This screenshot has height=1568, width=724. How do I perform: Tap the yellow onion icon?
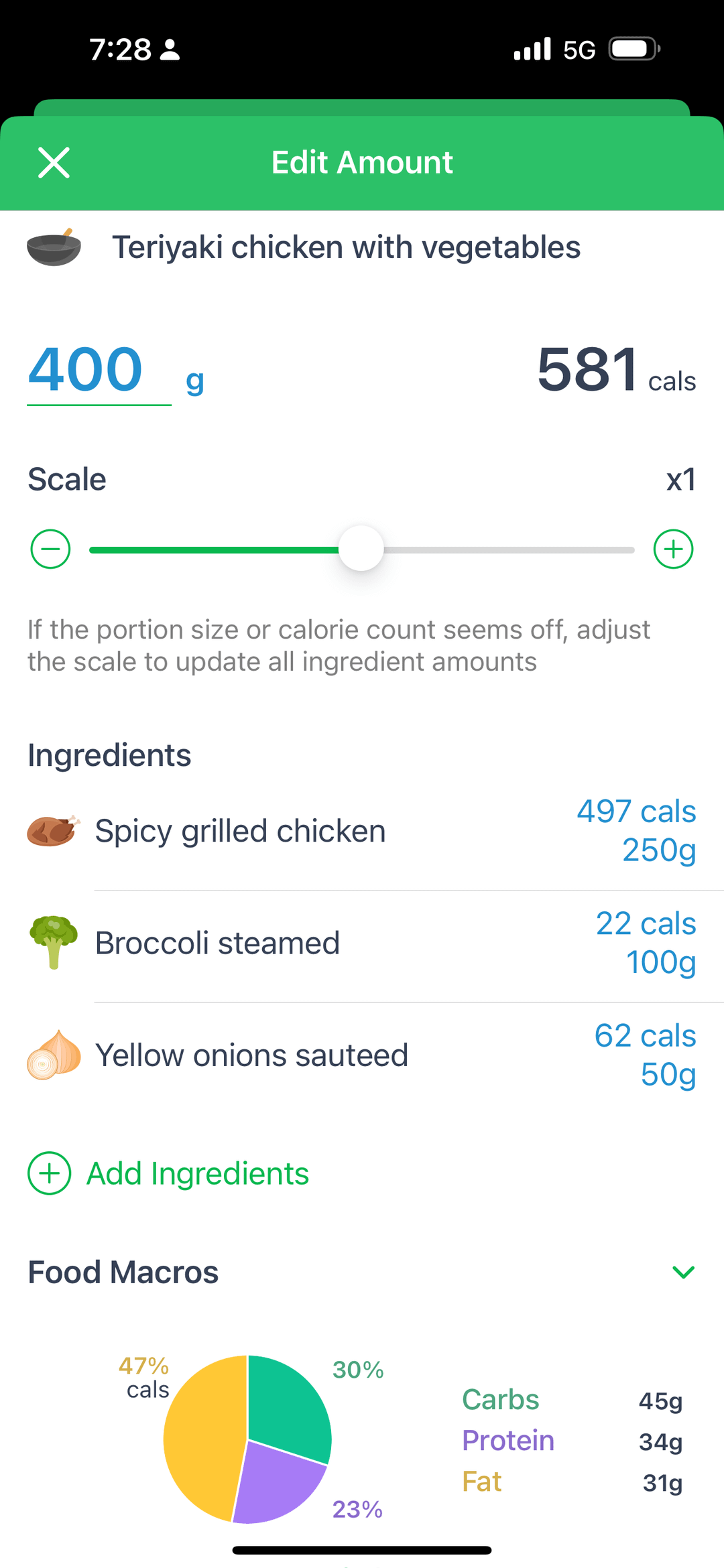54,1055
